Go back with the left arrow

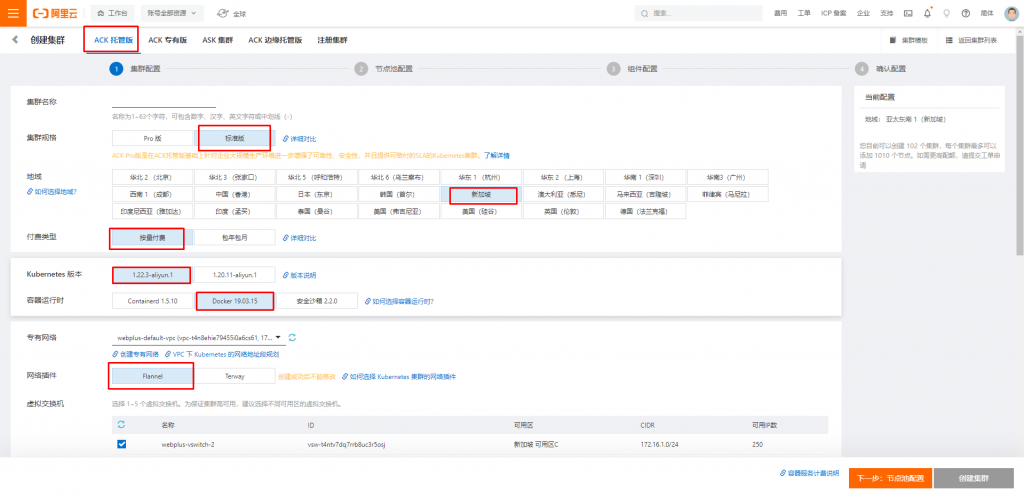point(15,40)
